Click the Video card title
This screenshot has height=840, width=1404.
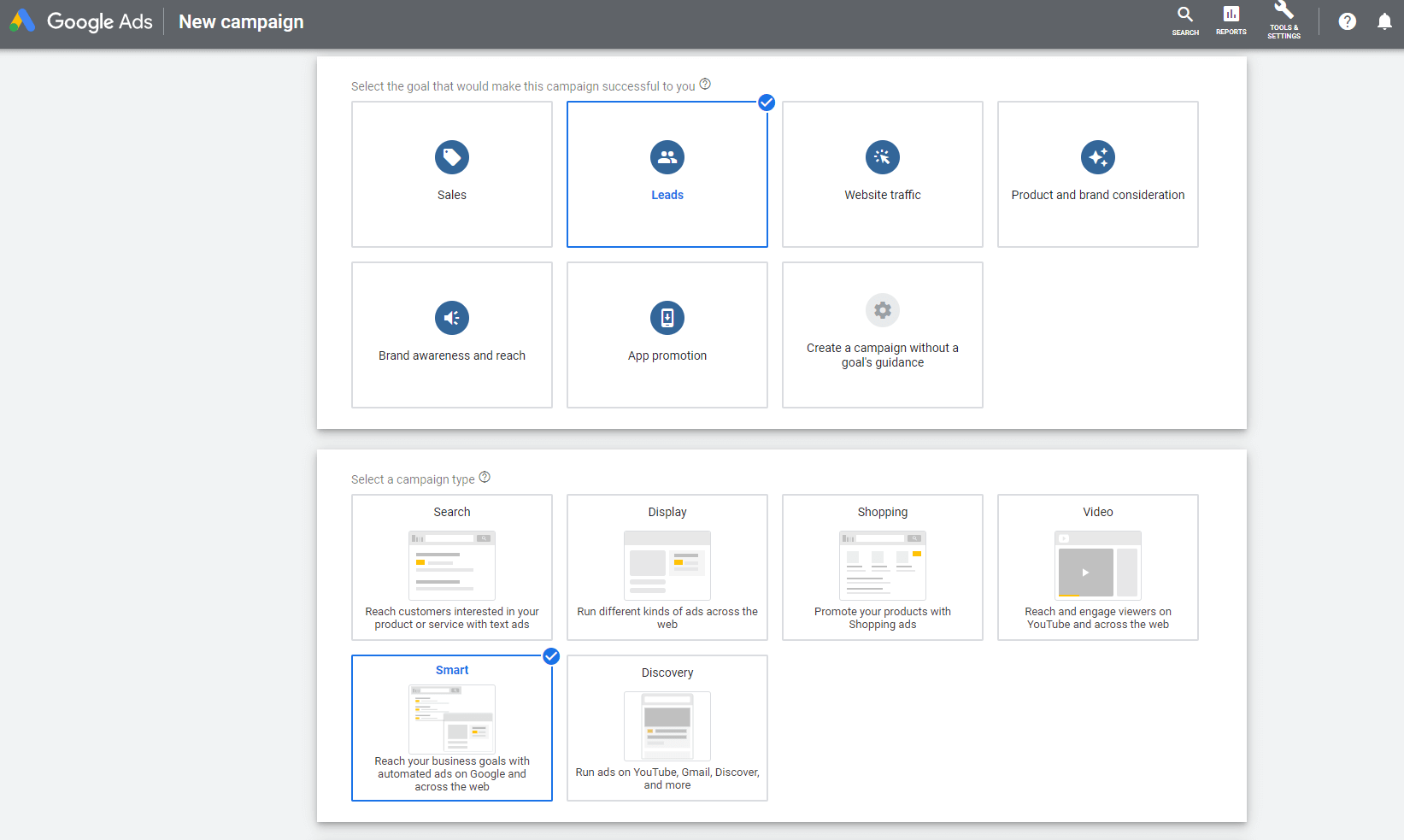click(1098, 512)
